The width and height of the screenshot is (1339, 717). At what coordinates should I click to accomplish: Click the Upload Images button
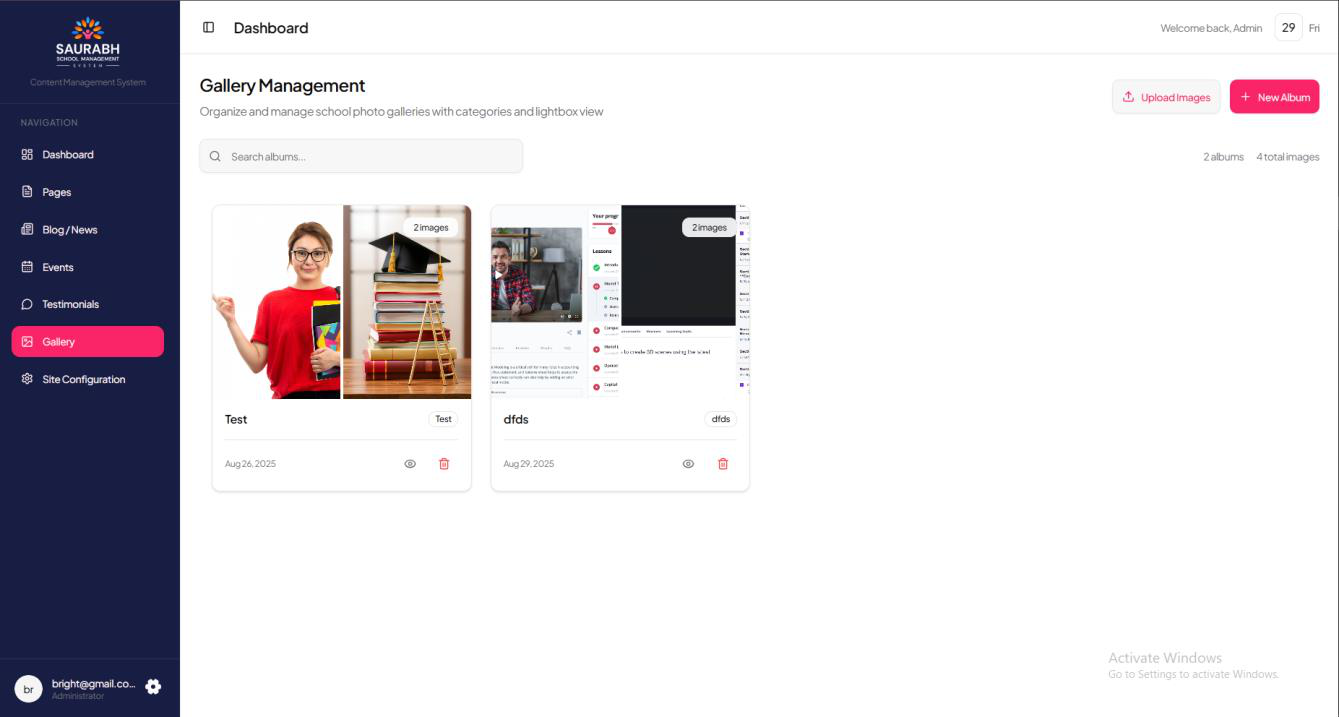pos(1166,97)
